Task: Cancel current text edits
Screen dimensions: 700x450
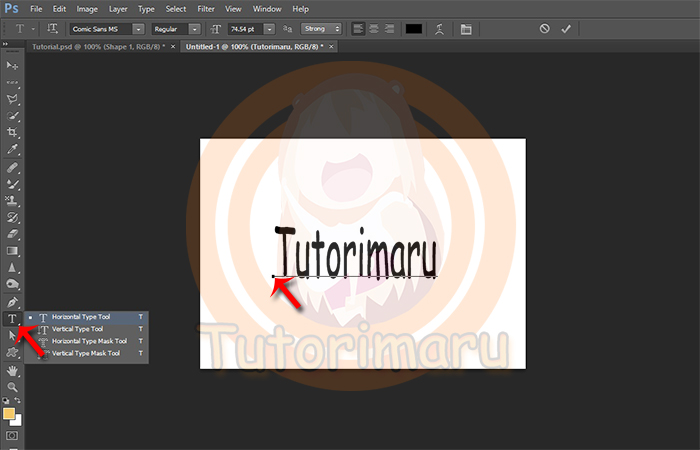Action: coord(544,29)
